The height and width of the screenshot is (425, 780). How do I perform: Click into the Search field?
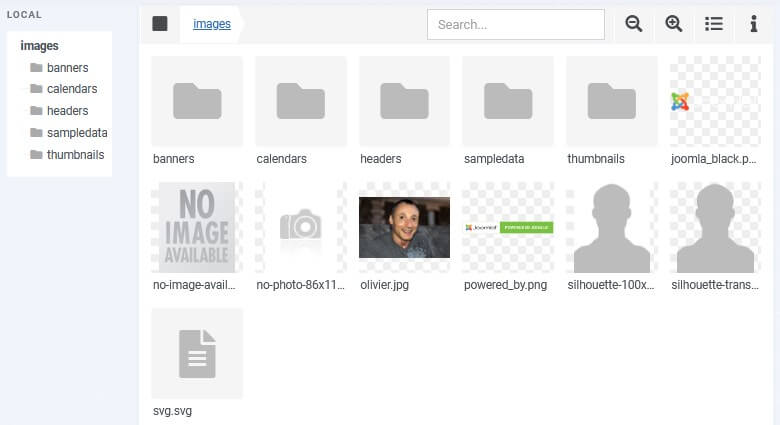(x=515, y=24)
